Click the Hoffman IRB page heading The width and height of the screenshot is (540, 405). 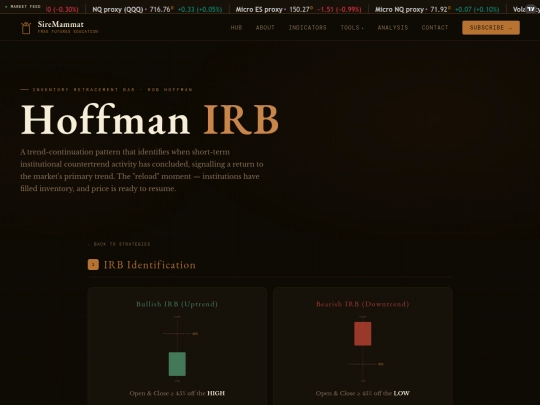(x=150, y=120)
